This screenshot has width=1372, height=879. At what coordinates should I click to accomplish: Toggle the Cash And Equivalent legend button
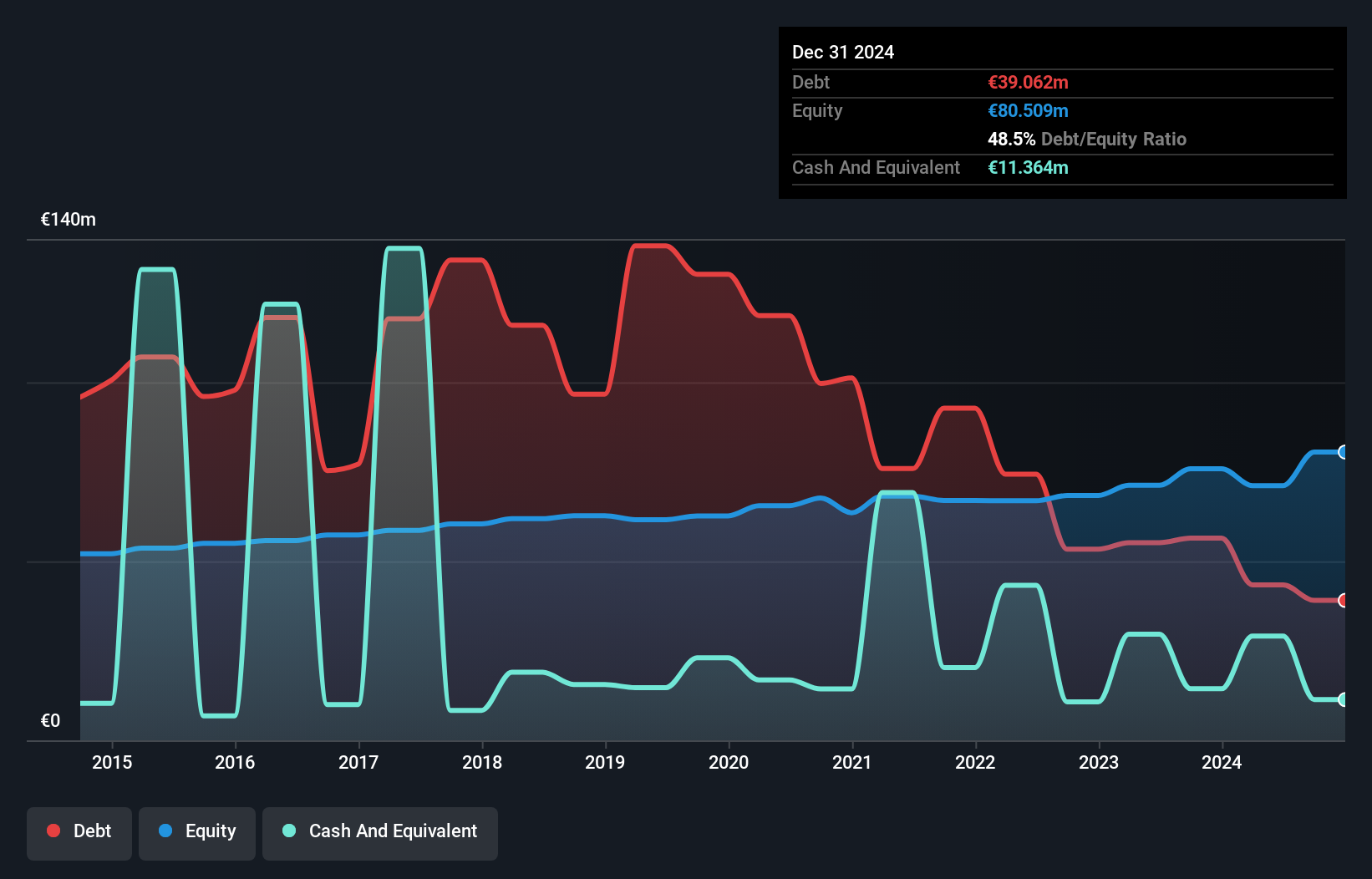click(x=380, y=833)
